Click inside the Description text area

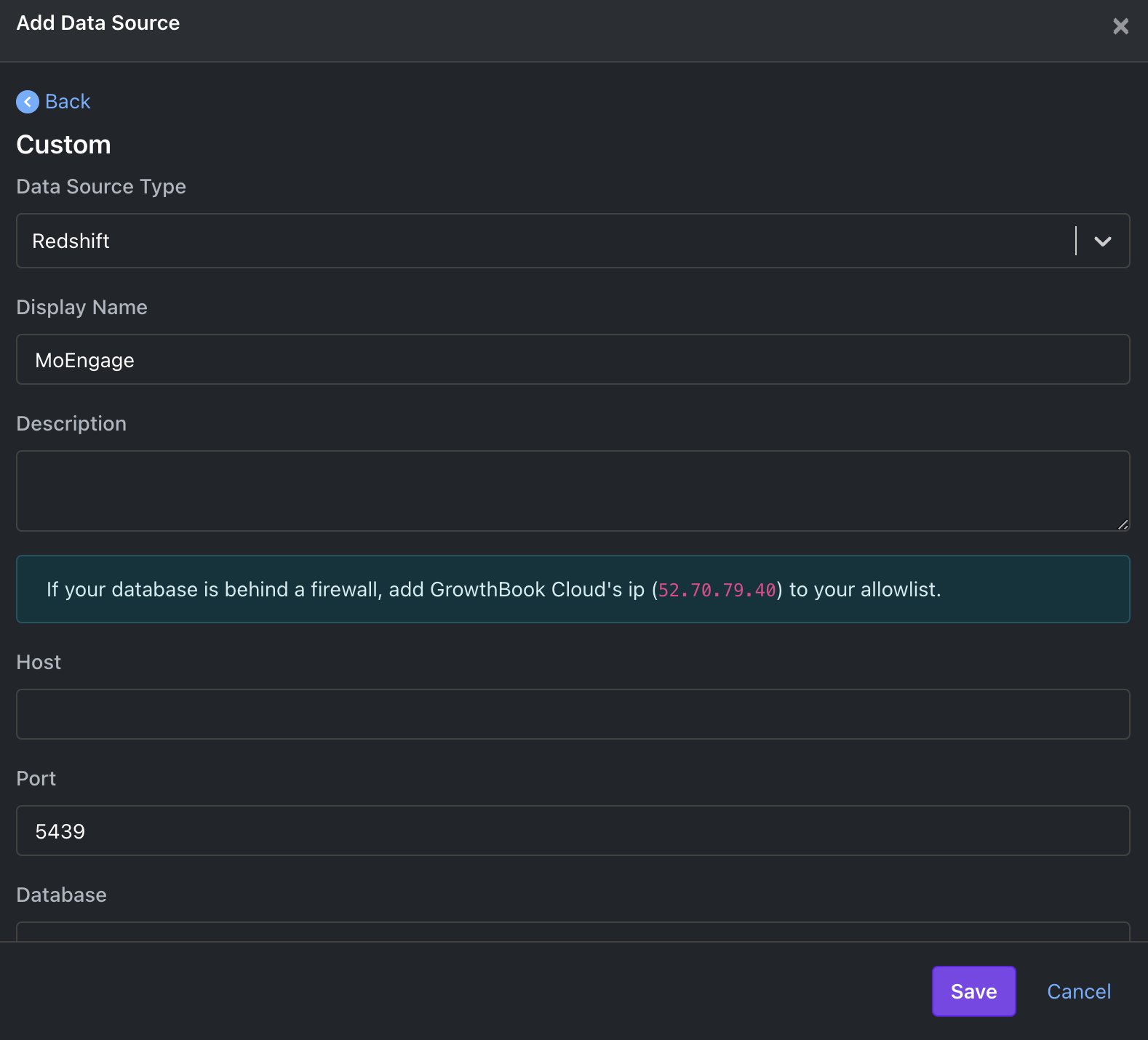coord(573,491)
